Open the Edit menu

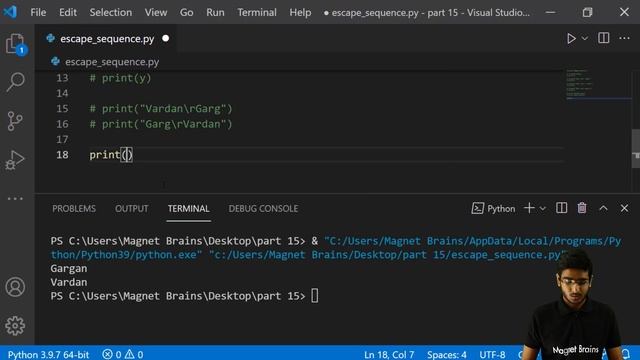coord(68,13)
